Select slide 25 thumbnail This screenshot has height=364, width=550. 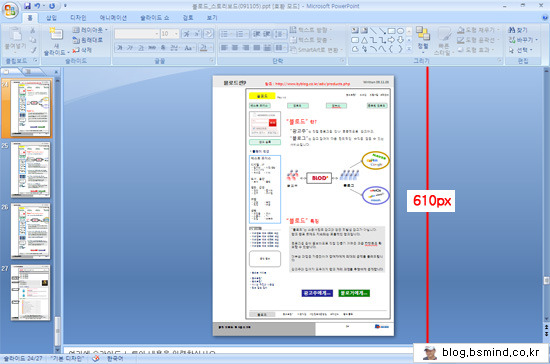[x=30, y=170]
